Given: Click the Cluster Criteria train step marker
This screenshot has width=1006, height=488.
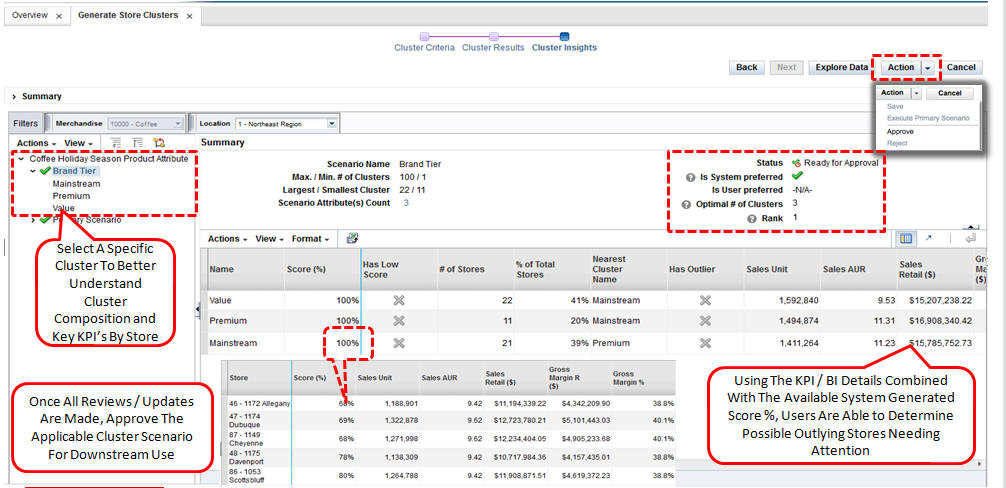Looking at the screenshot, I should (424, 37).
